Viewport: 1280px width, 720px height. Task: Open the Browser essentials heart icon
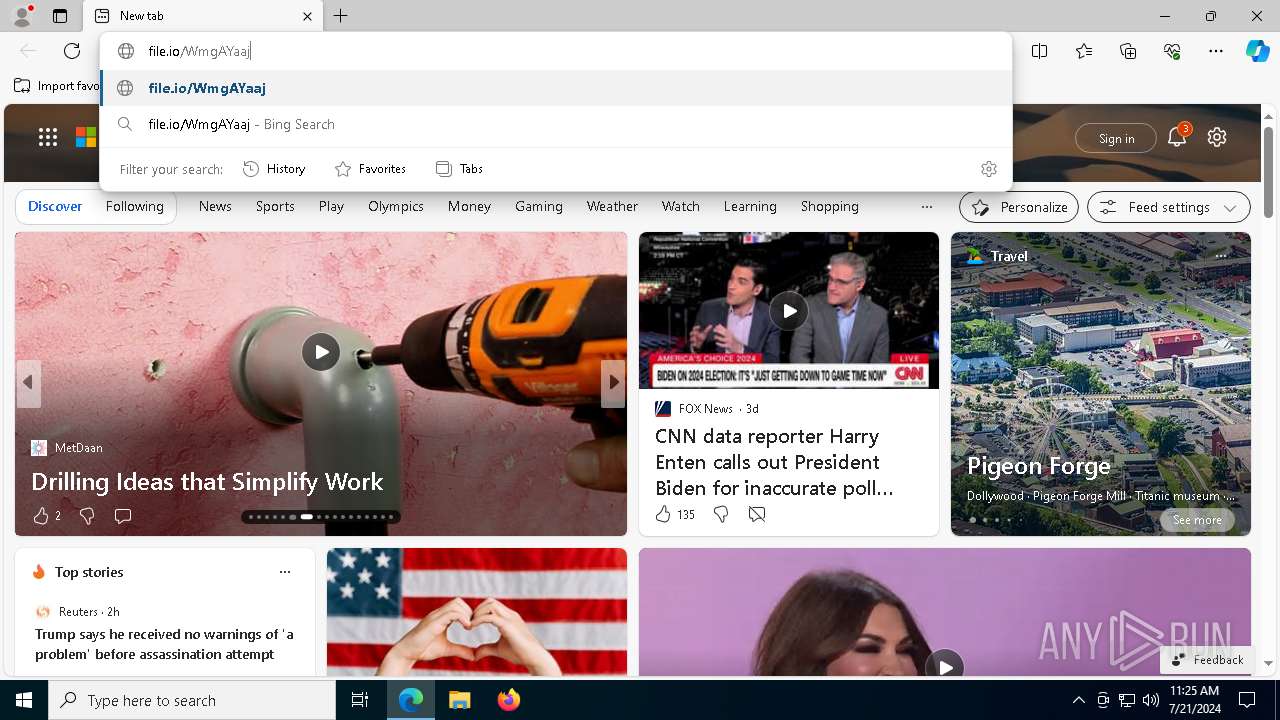(x=1172, y=51)
